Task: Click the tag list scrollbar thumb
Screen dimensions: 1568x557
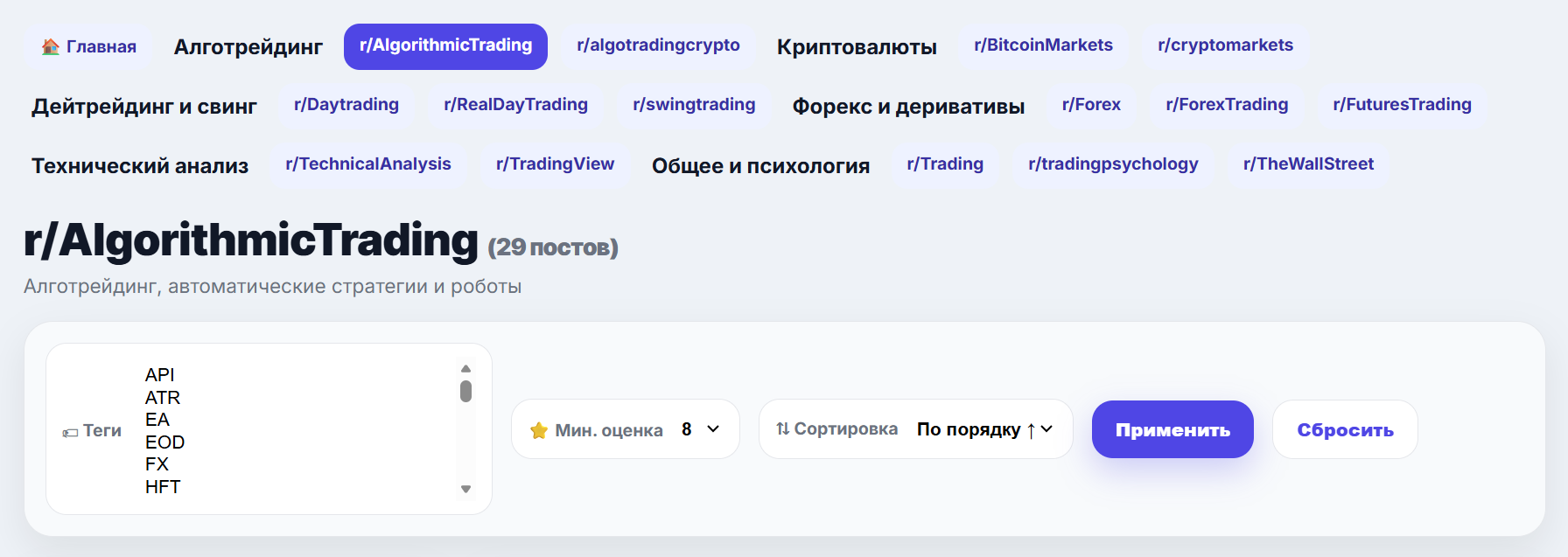Action: (465, 391)
